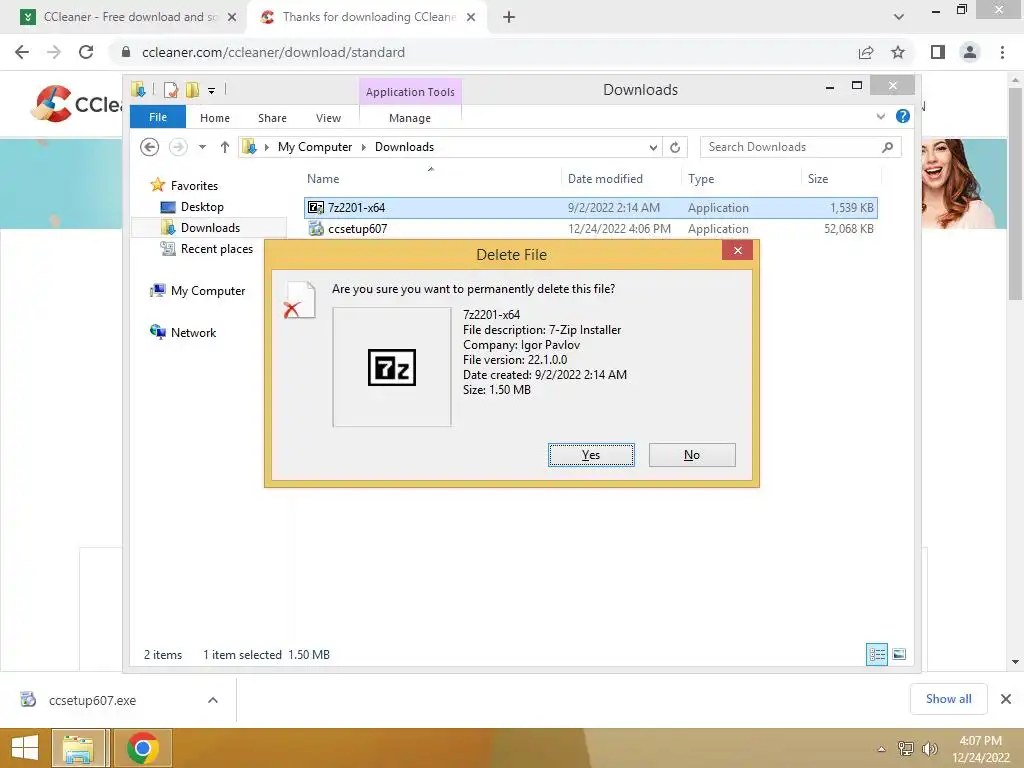Close the Delete File dialog

tap(737, 250)
